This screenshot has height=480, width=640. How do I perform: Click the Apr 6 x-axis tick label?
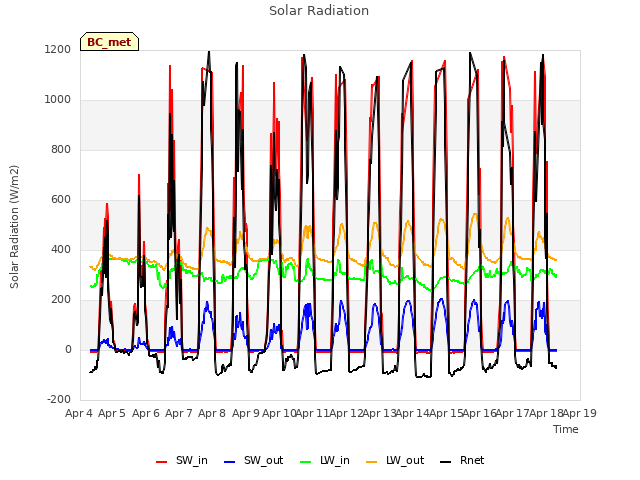pos(146,413)
